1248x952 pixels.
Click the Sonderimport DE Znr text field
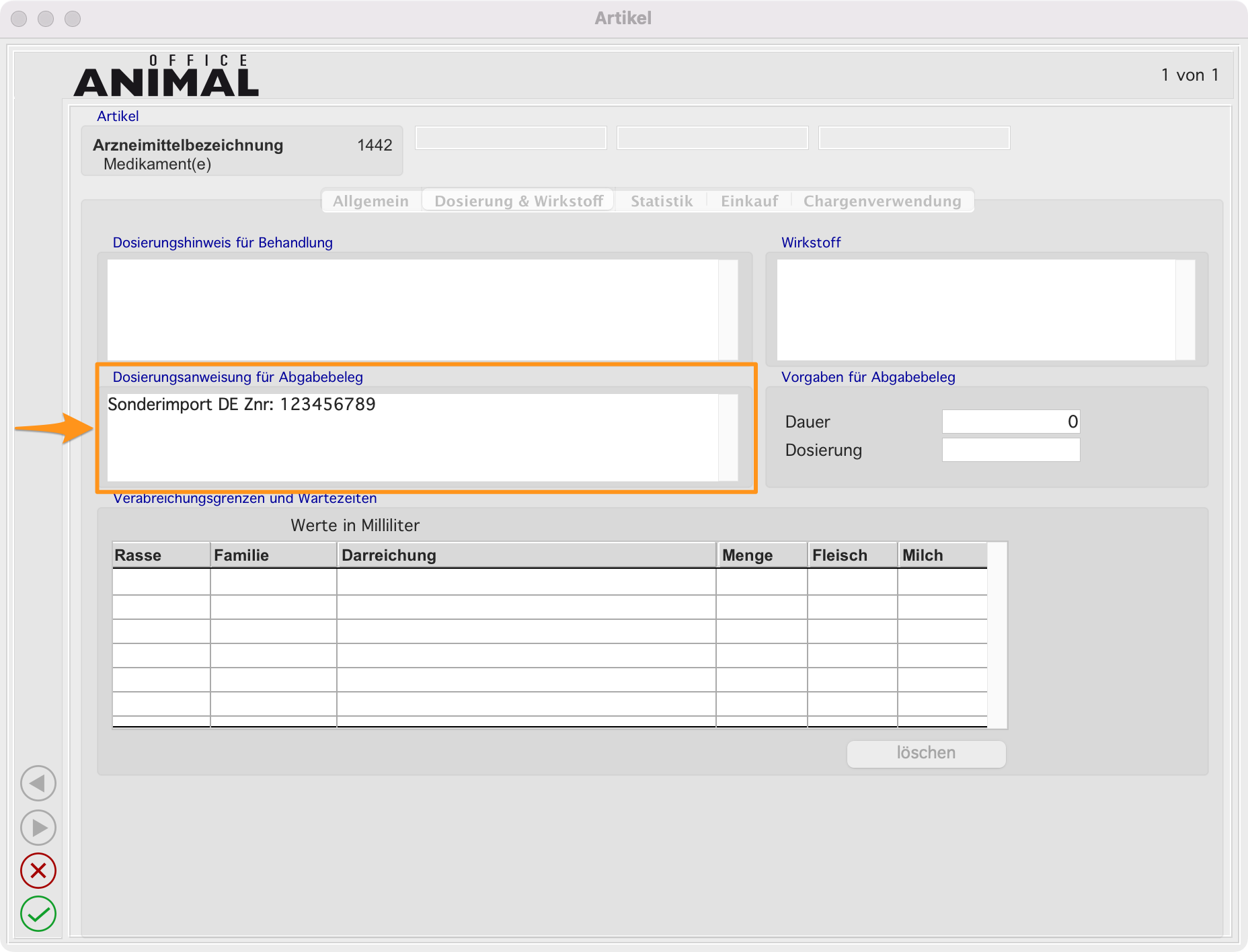coord(412,437)
